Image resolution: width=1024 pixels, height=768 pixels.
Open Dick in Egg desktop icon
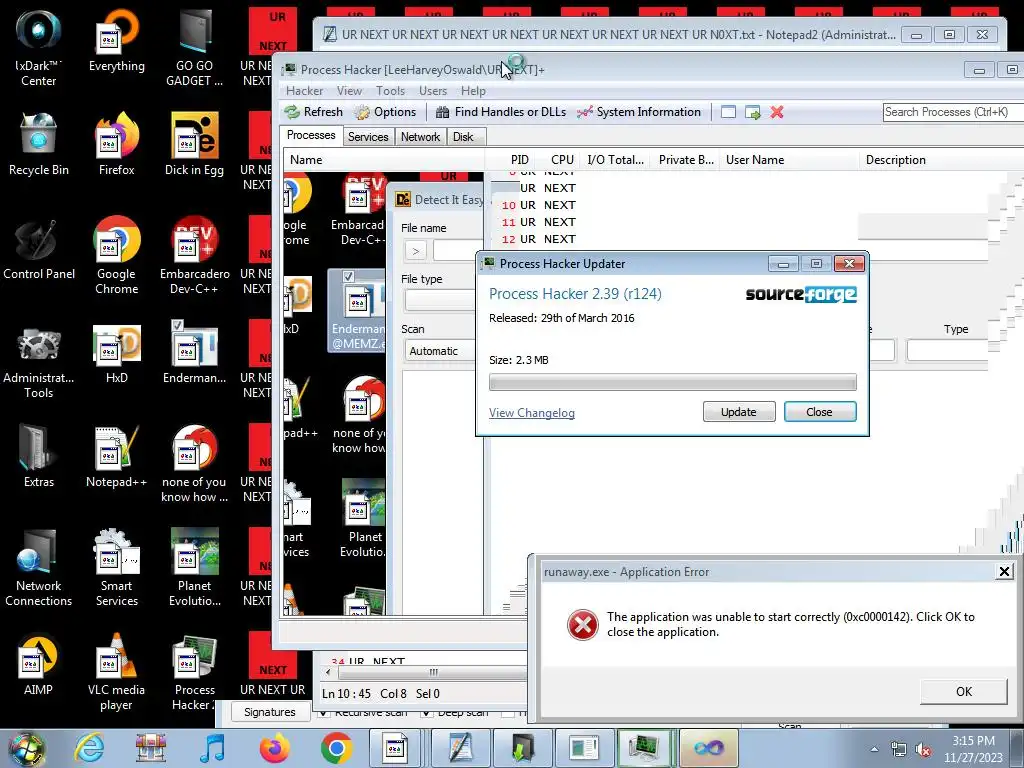coord(194,145)
